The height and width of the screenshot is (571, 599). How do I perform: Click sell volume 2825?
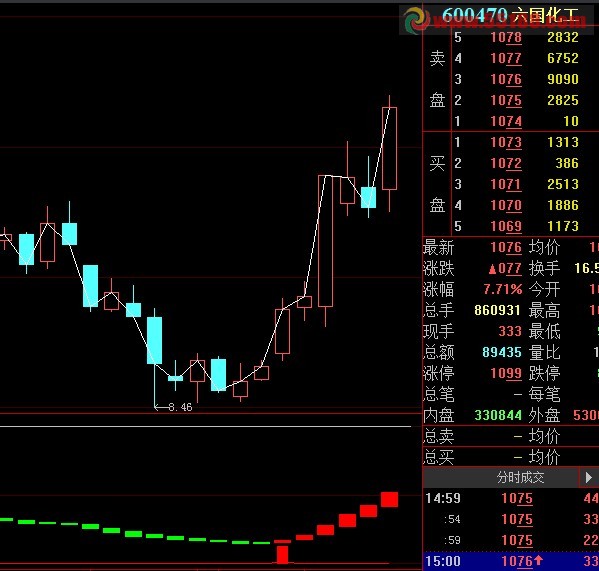click(x=563, y=100)
